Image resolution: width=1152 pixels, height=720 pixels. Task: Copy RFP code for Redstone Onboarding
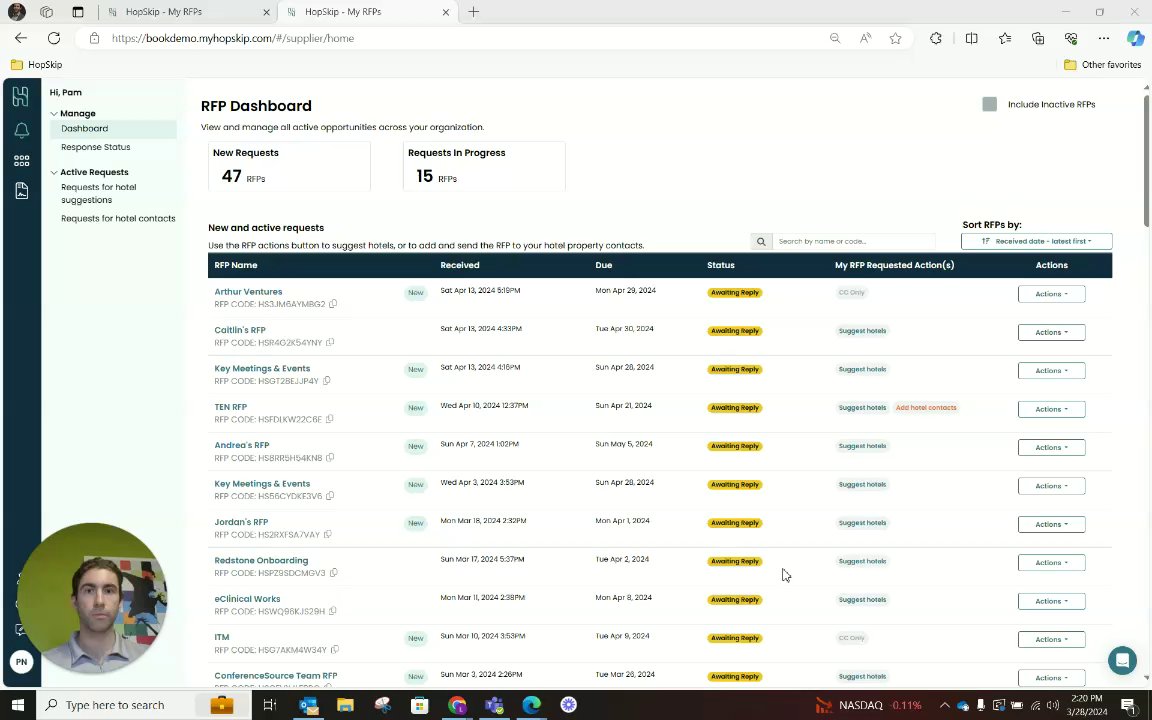(334, 573)
